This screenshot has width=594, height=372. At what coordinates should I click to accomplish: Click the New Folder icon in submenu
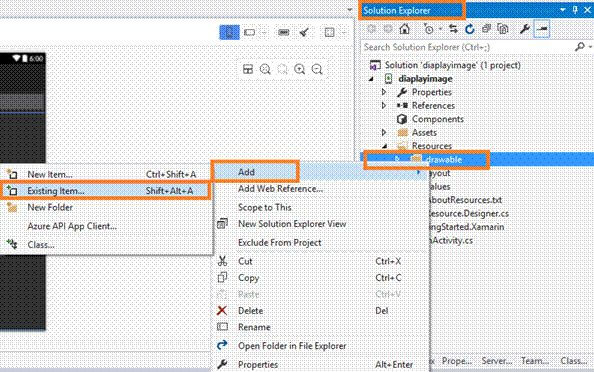coord(12,208)
